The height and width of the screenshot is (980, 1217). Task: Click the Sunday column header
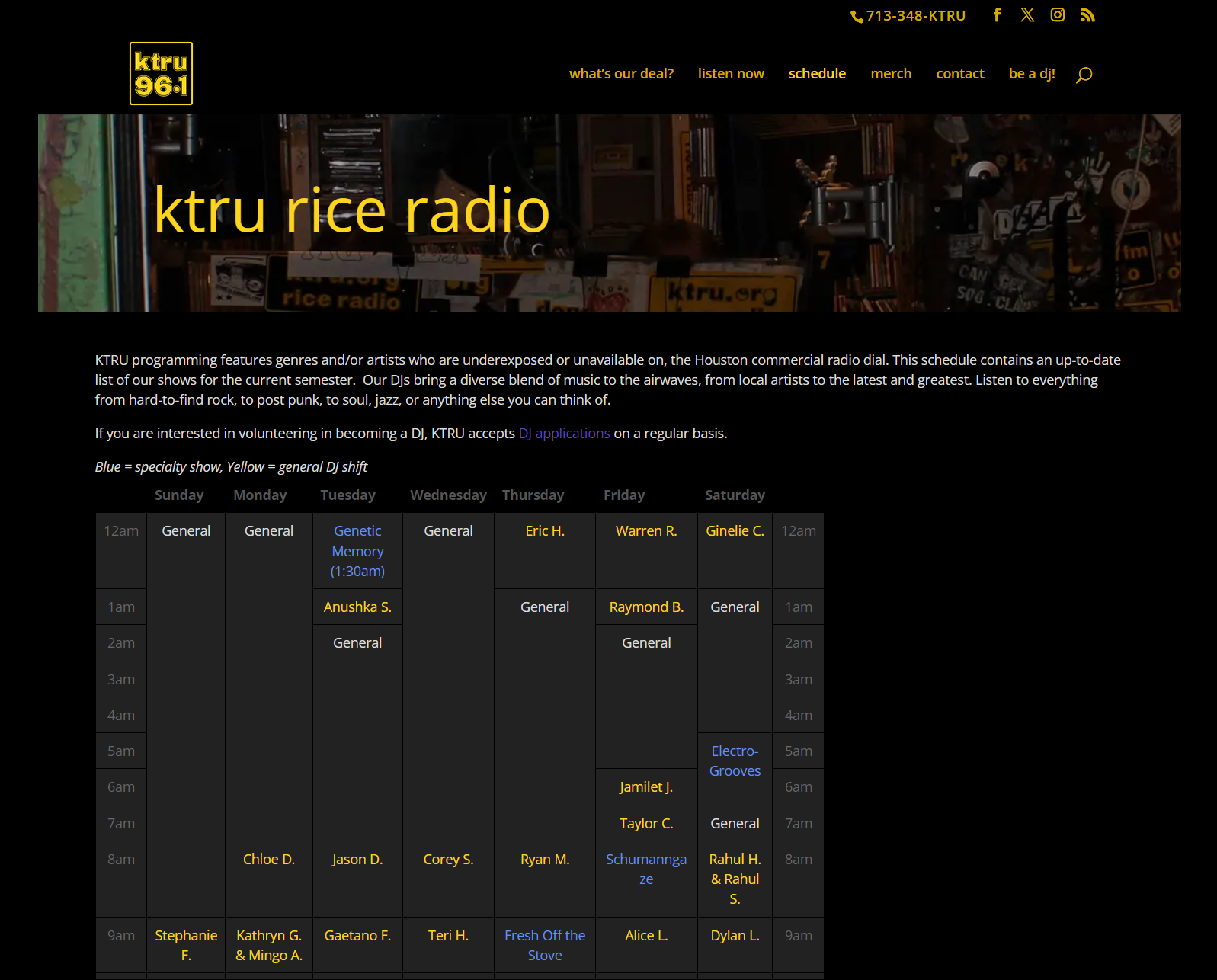coord(179,495)
